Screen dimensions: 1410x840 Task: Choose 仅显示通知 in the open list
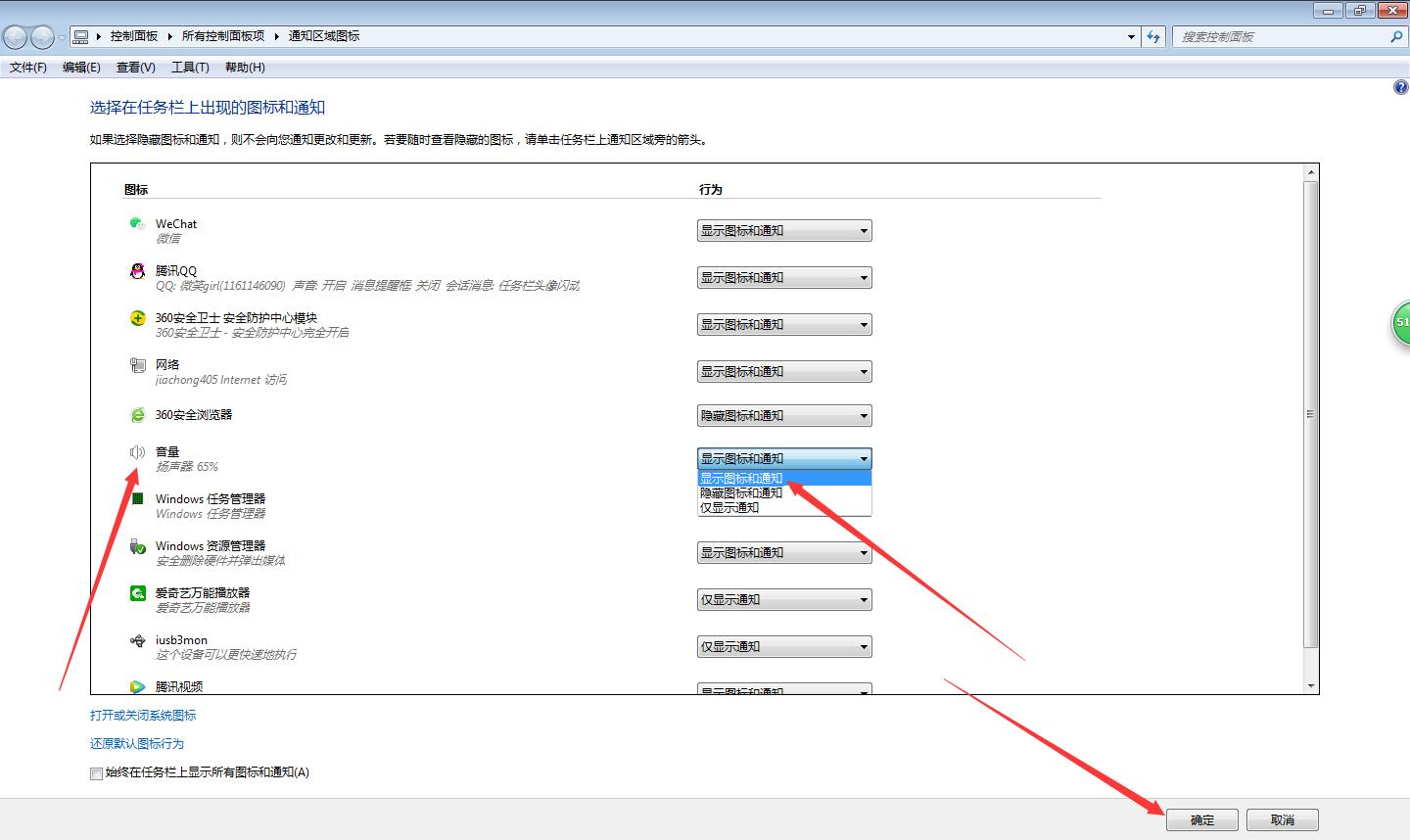[x=784, y=508]
